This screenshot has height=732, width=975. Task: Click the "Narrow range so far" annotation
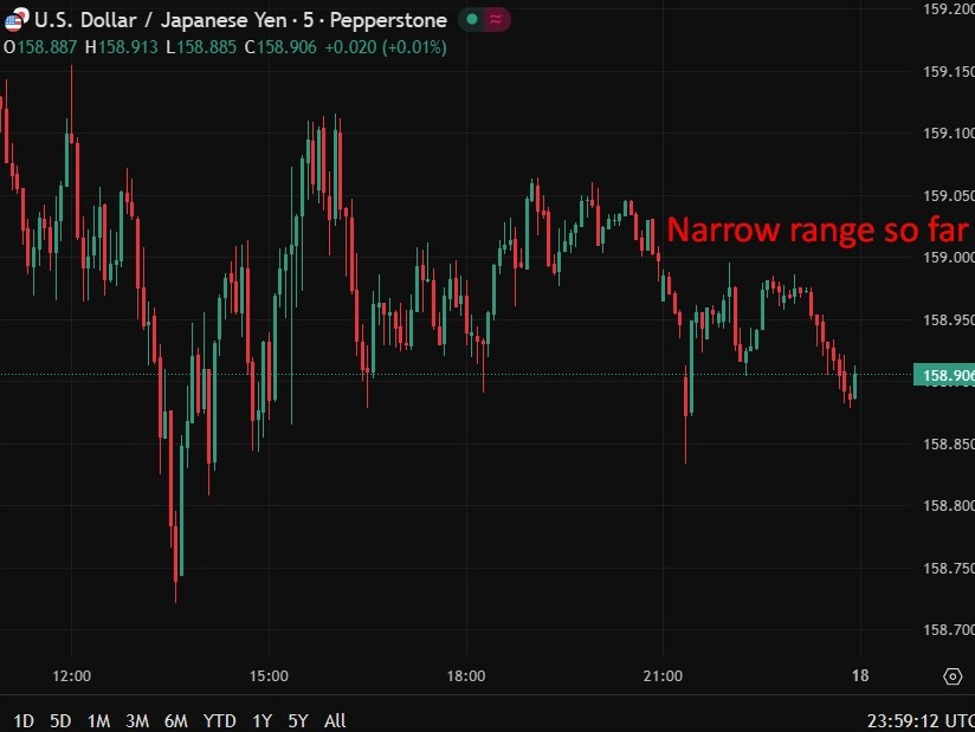817,230
